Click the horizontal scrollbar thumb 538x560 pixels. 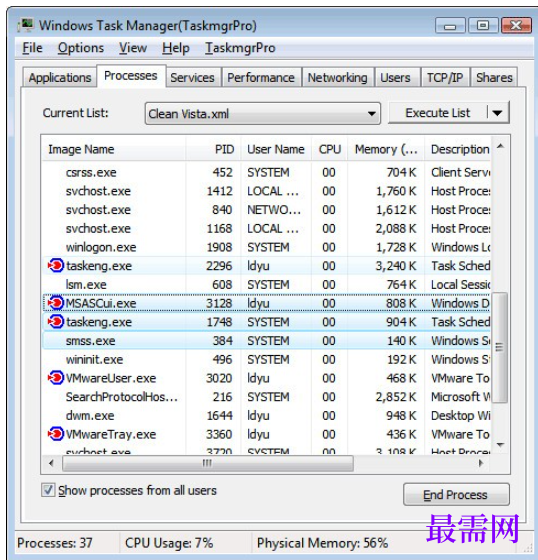point(208,463)
